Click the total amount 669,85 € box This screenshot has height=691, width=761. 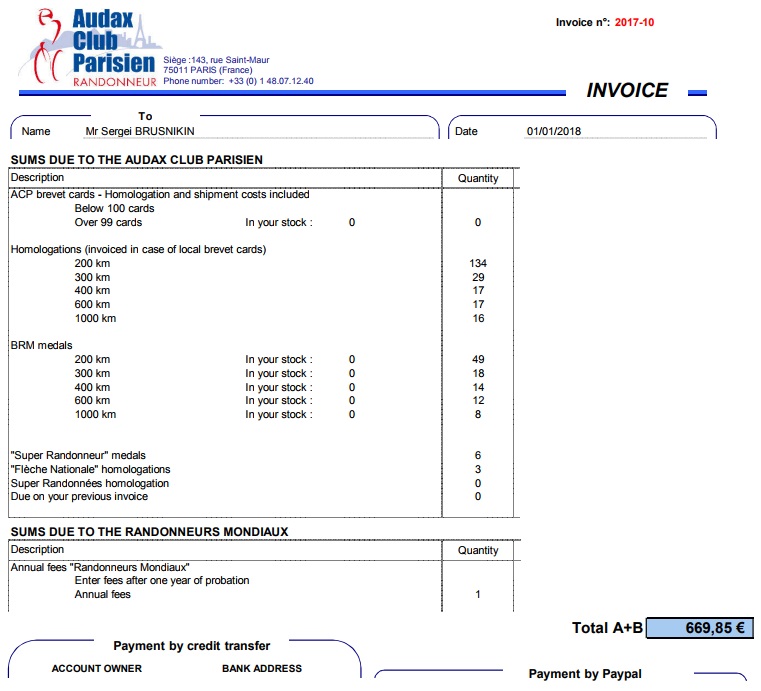pos(699,628)
